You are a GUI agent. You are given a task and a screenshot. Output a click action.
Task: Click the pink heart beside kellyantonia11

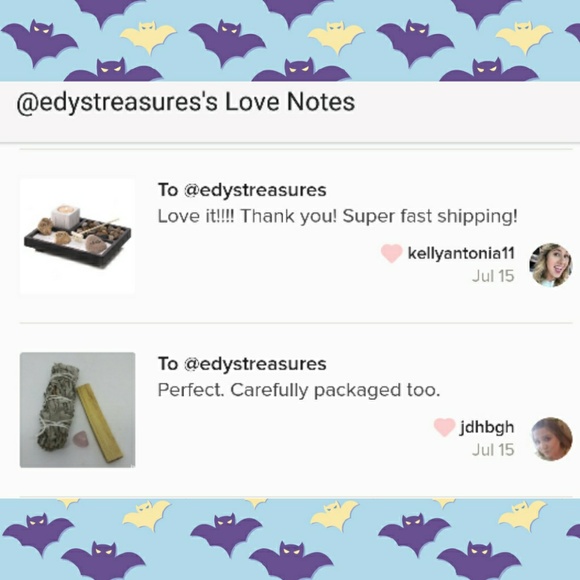(x=391, y=253)
